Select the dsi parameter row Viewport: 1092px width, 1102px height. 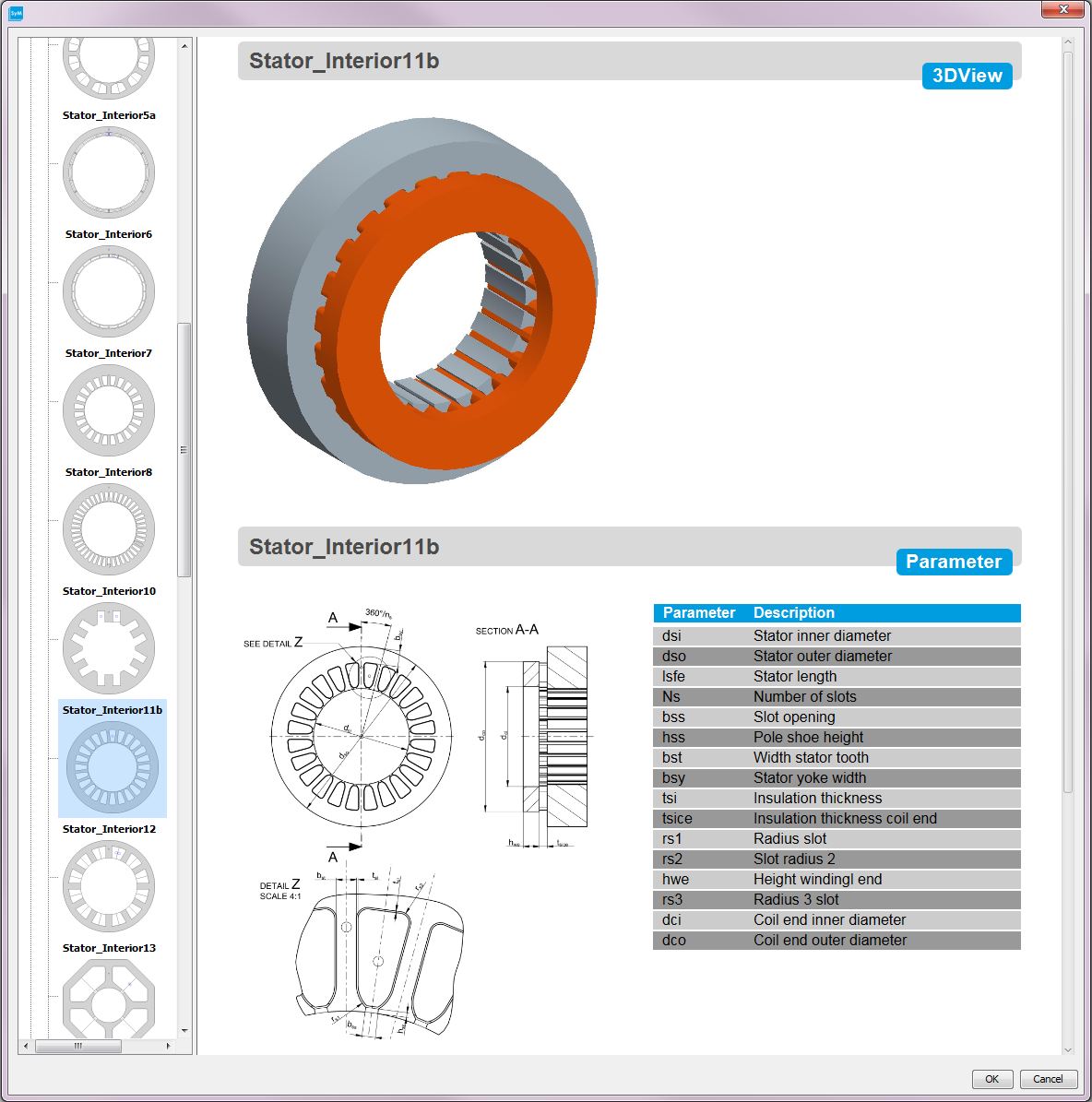(x=837, y=635)
